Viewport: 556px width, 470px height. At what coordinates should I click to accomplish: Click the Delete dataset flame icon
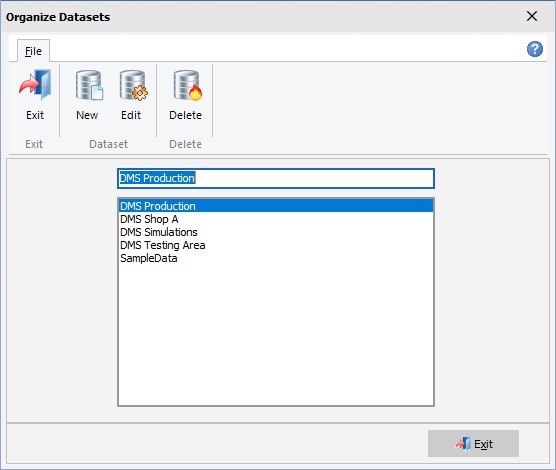click(188, 85)
